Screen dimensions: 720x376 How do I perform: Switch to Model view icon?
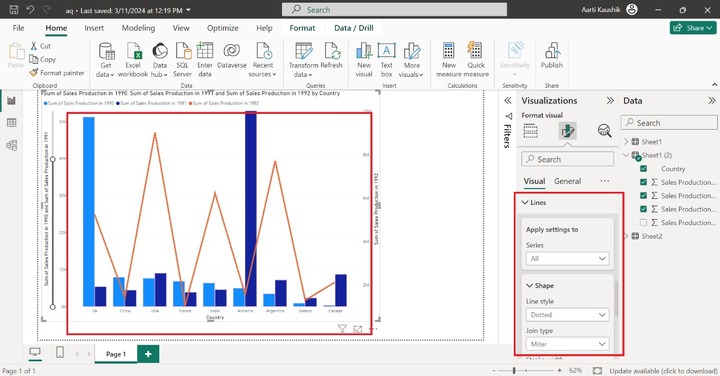coord(12,145)
